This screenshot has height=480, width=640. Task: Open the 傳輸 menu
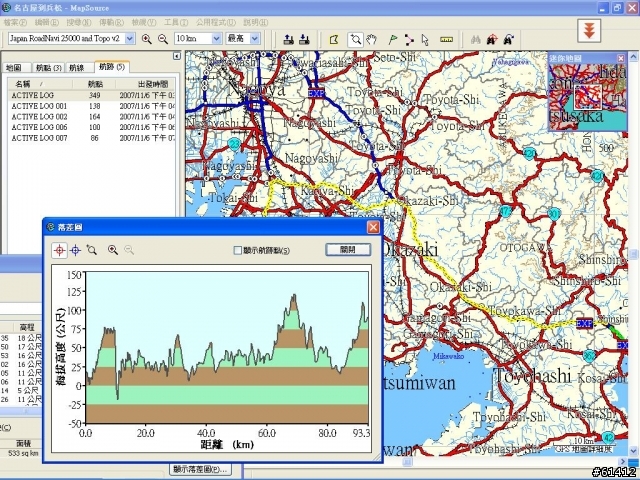point(111,22)
